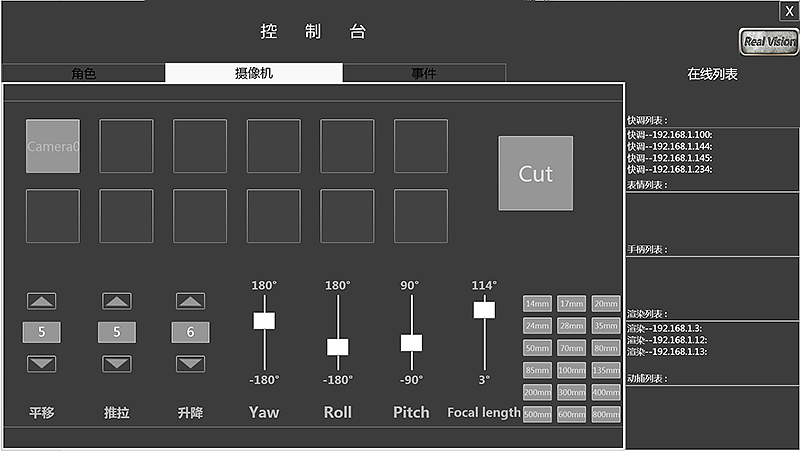This screenshot has width=800, height=451.
Task: Choose the 50mm focal length preset
Action: pyautogui.click(x=537, y=348)
